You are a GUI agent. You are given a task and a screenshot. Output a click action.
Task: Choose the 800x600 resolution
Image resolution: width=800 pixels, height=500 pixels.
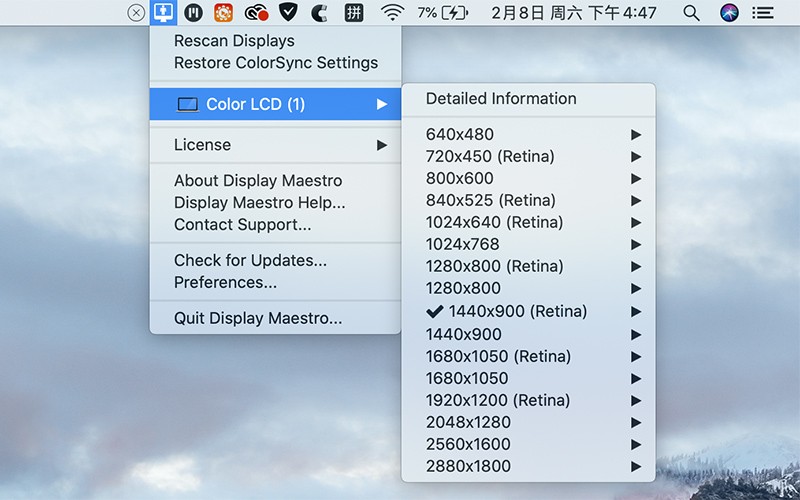[528, 178]
